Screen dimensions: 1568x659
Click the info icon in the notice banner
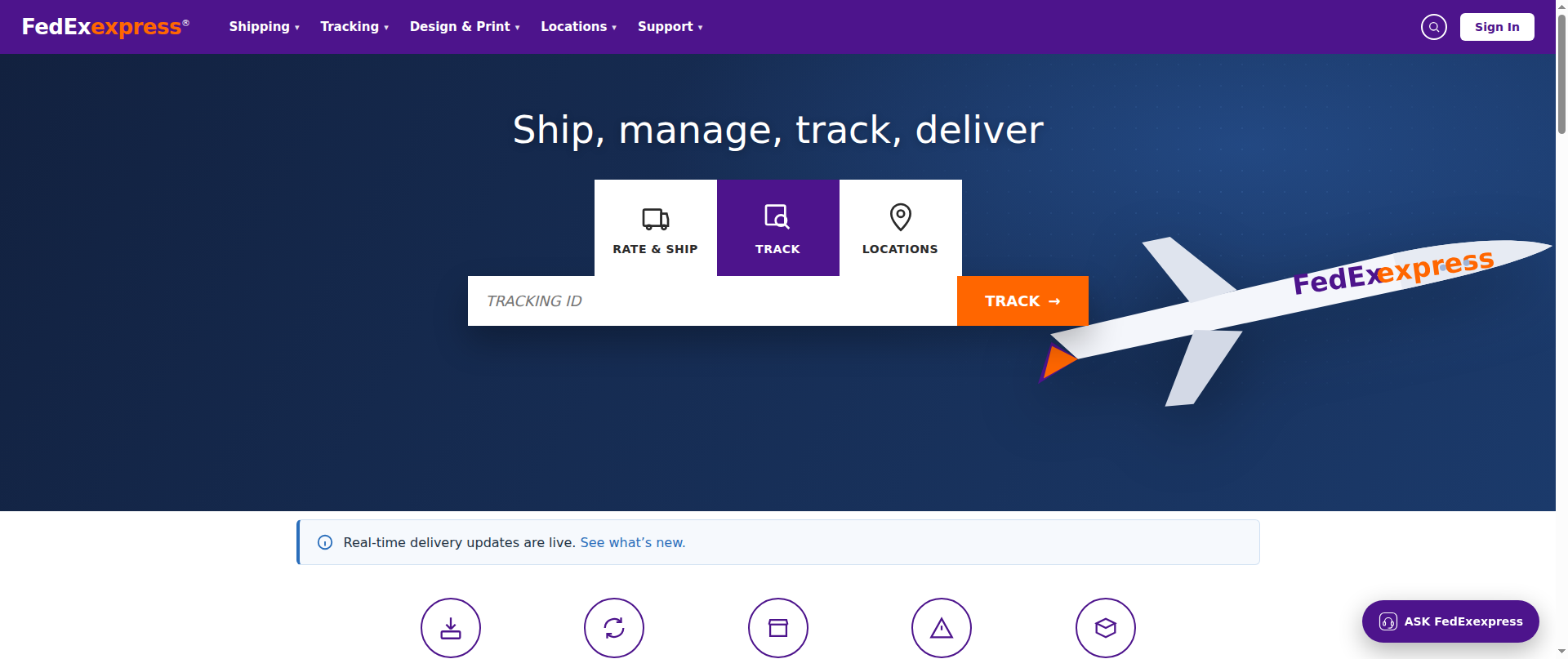point(325,542)
